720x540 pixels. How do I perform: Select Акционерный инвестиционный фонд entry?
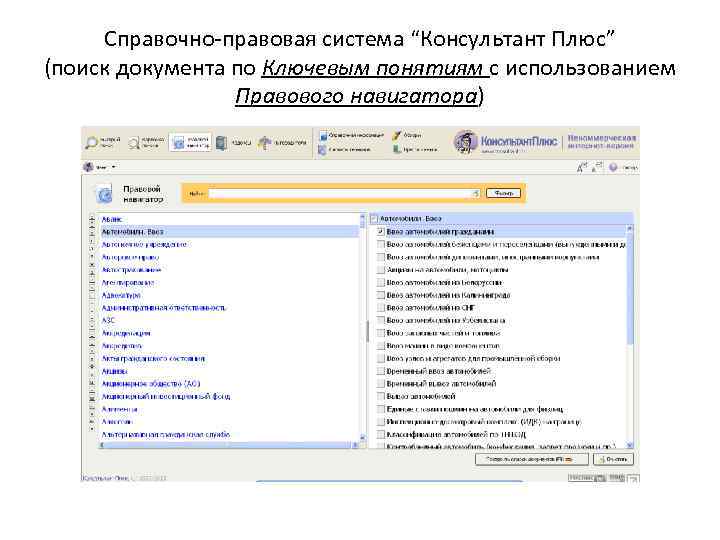(x=166, y=396)
